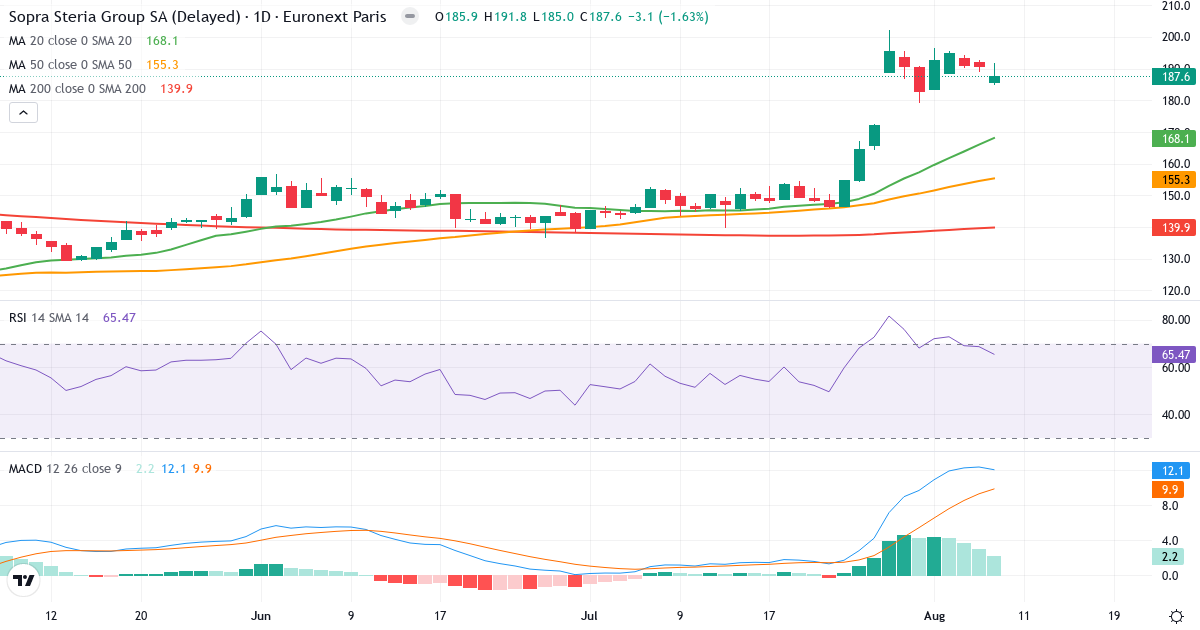Click the Aug label on time axis
The height and width of the screenshot is (630, 1200).
click(x=934, y=616)
